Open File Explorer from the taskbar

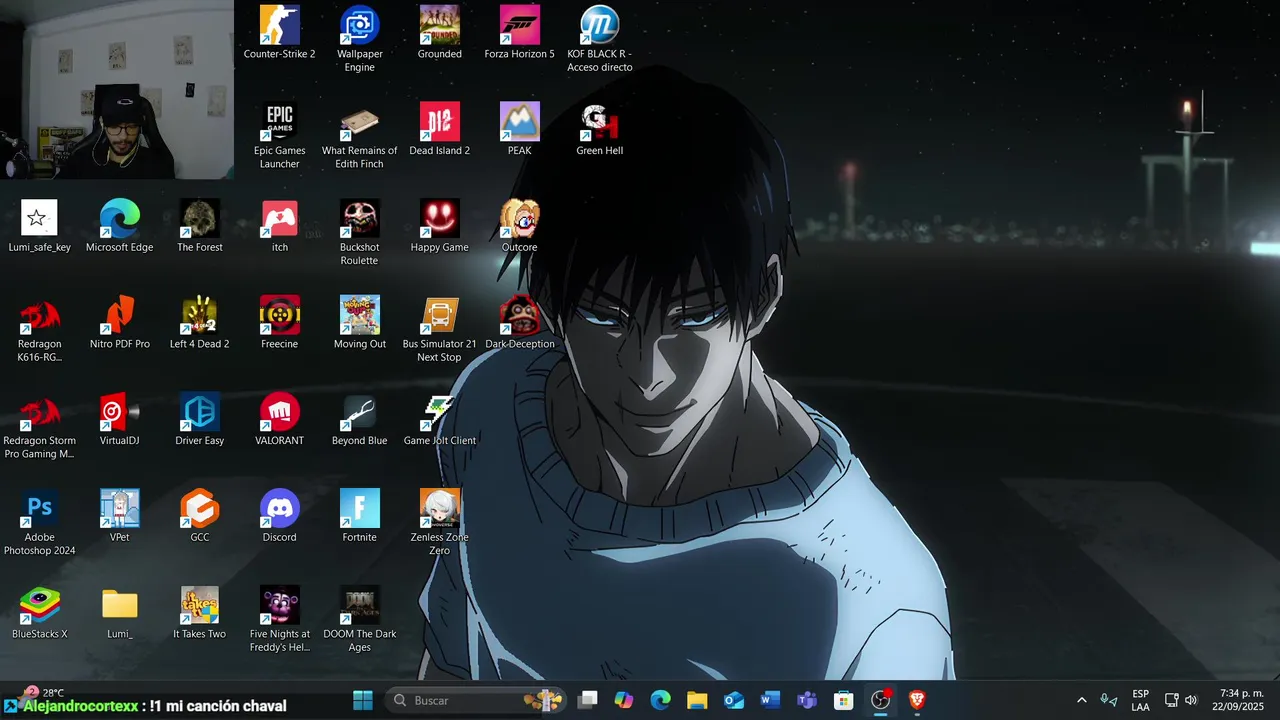pyautogui.click(x=697, y=700)
